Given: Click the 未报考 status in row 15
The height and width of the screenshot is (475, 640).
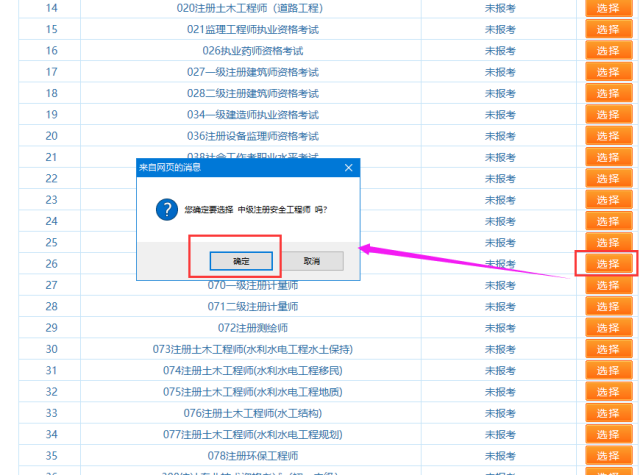Looking at the screenshot, I should pos(500,29).
